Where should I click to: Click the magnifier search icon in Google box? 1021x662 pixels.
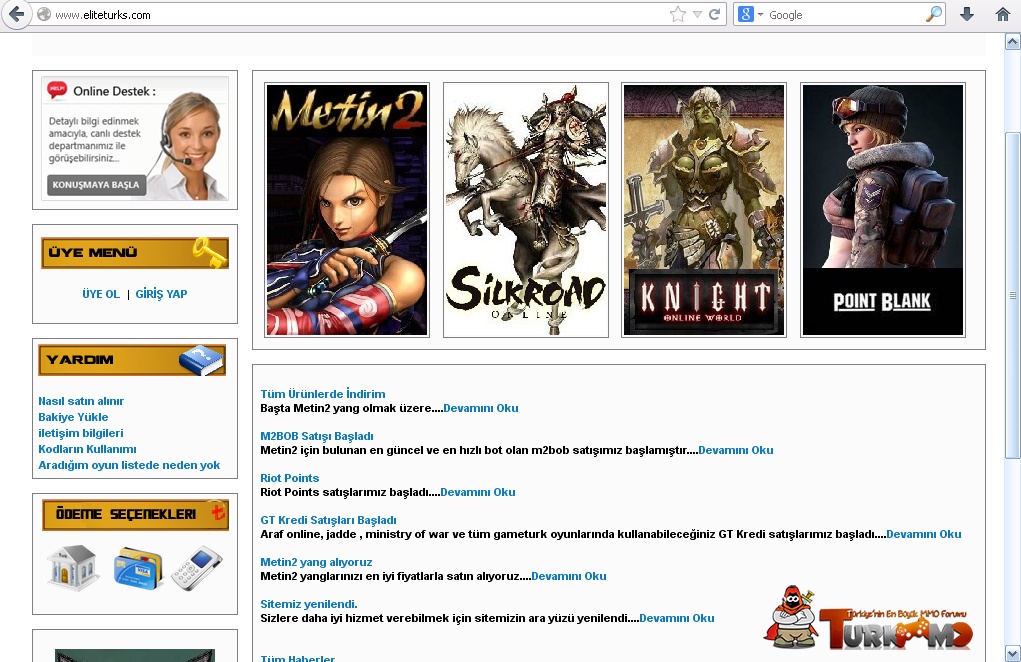(933, 14)
